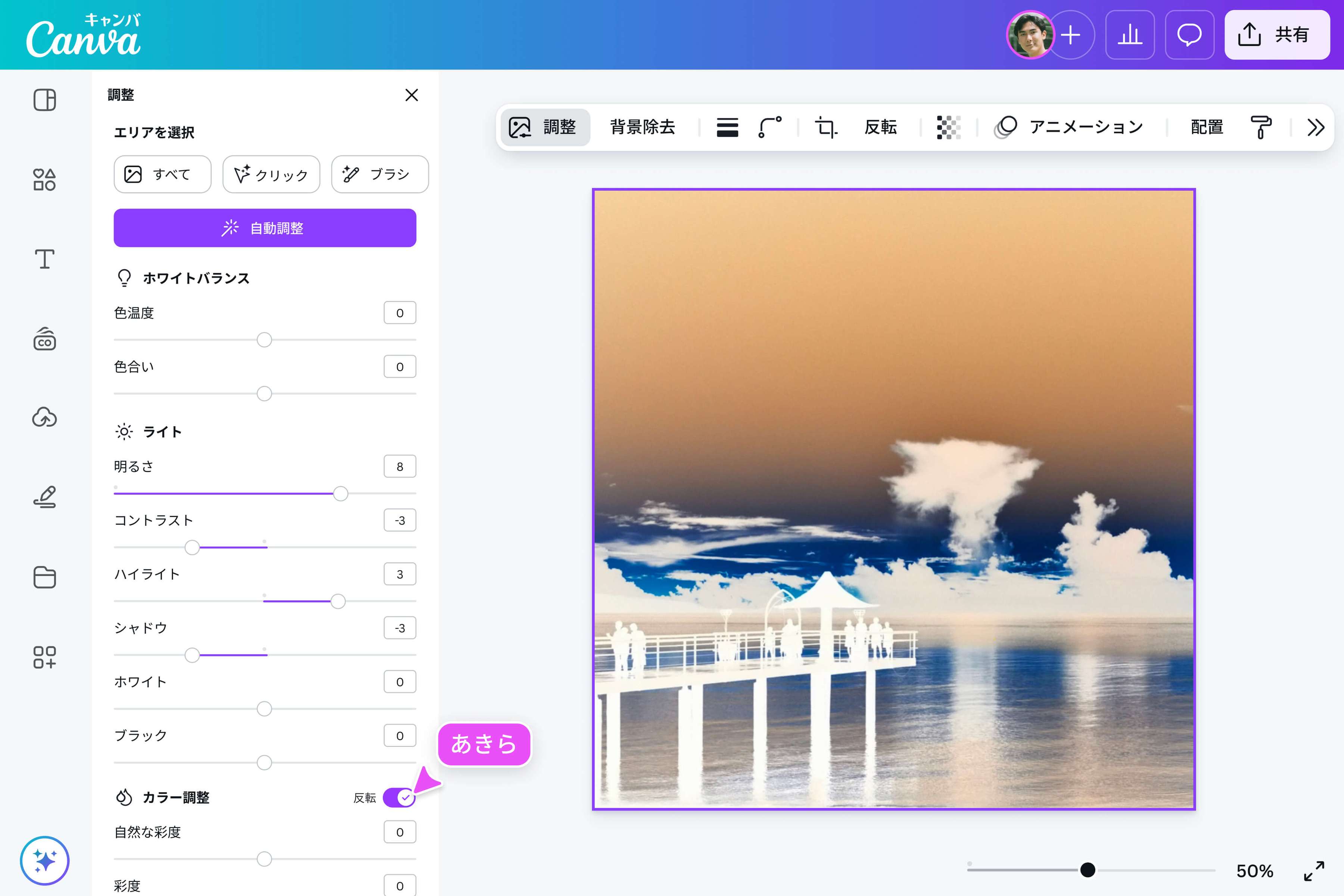Select the クリック area button
The height and width of the screenshot is (896, 1344).
click(271, 174)
